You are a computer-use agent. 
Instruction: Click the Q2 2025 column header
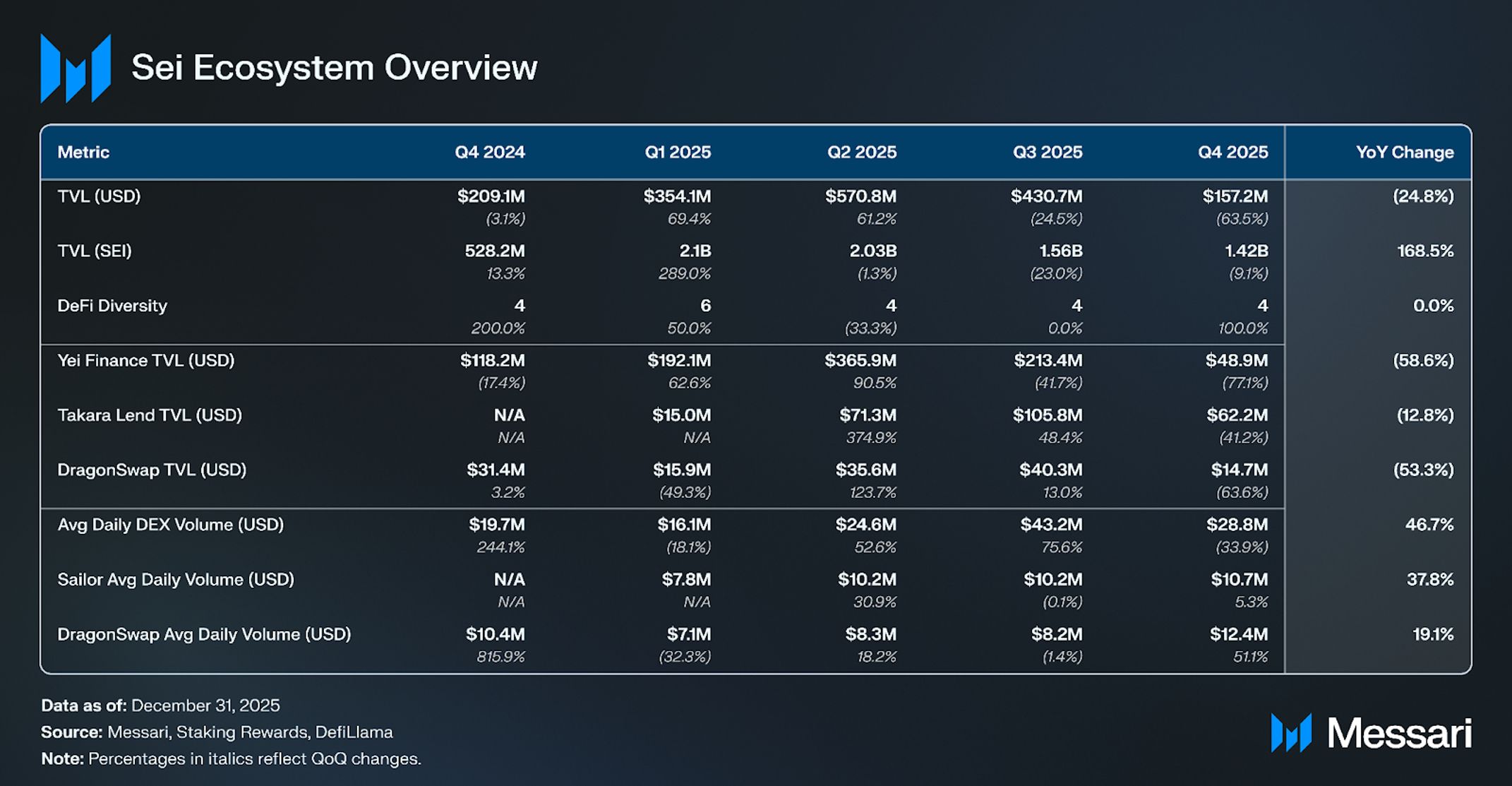pos(861,153)
